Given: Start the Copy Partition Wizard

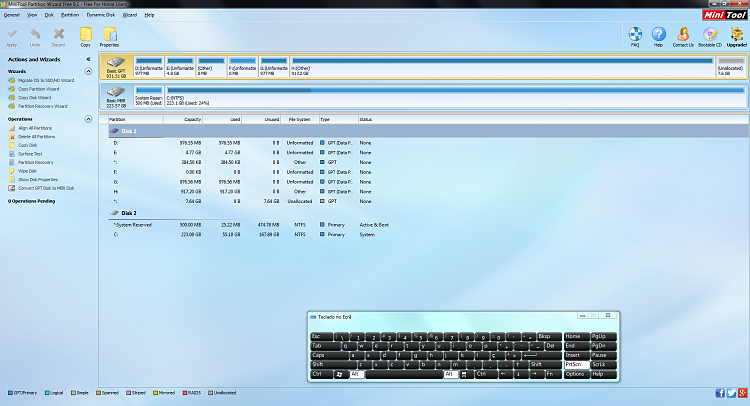Looking at the screenshot, I should (38, 89).
